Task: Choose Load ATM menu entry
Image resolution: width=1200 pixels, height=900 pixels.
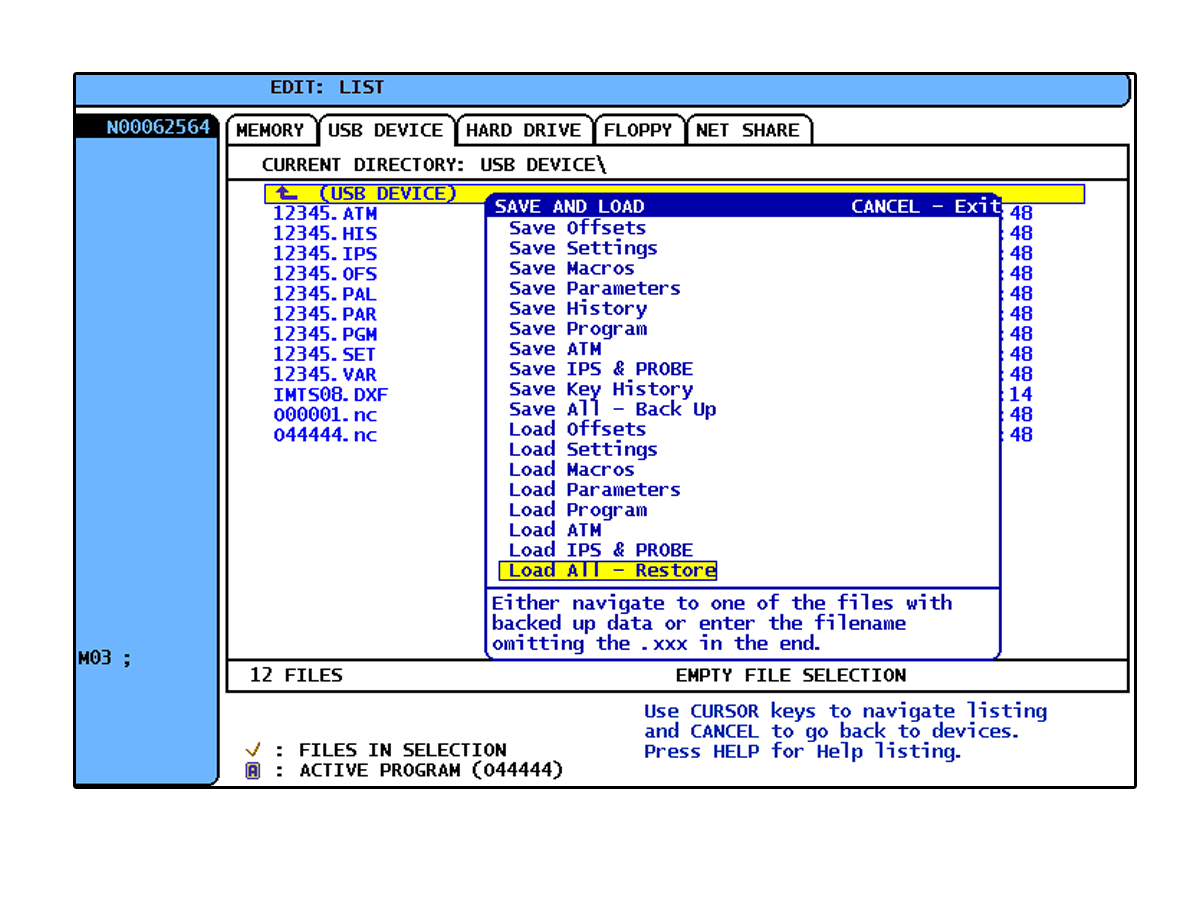Action: [x=555, y=530]
